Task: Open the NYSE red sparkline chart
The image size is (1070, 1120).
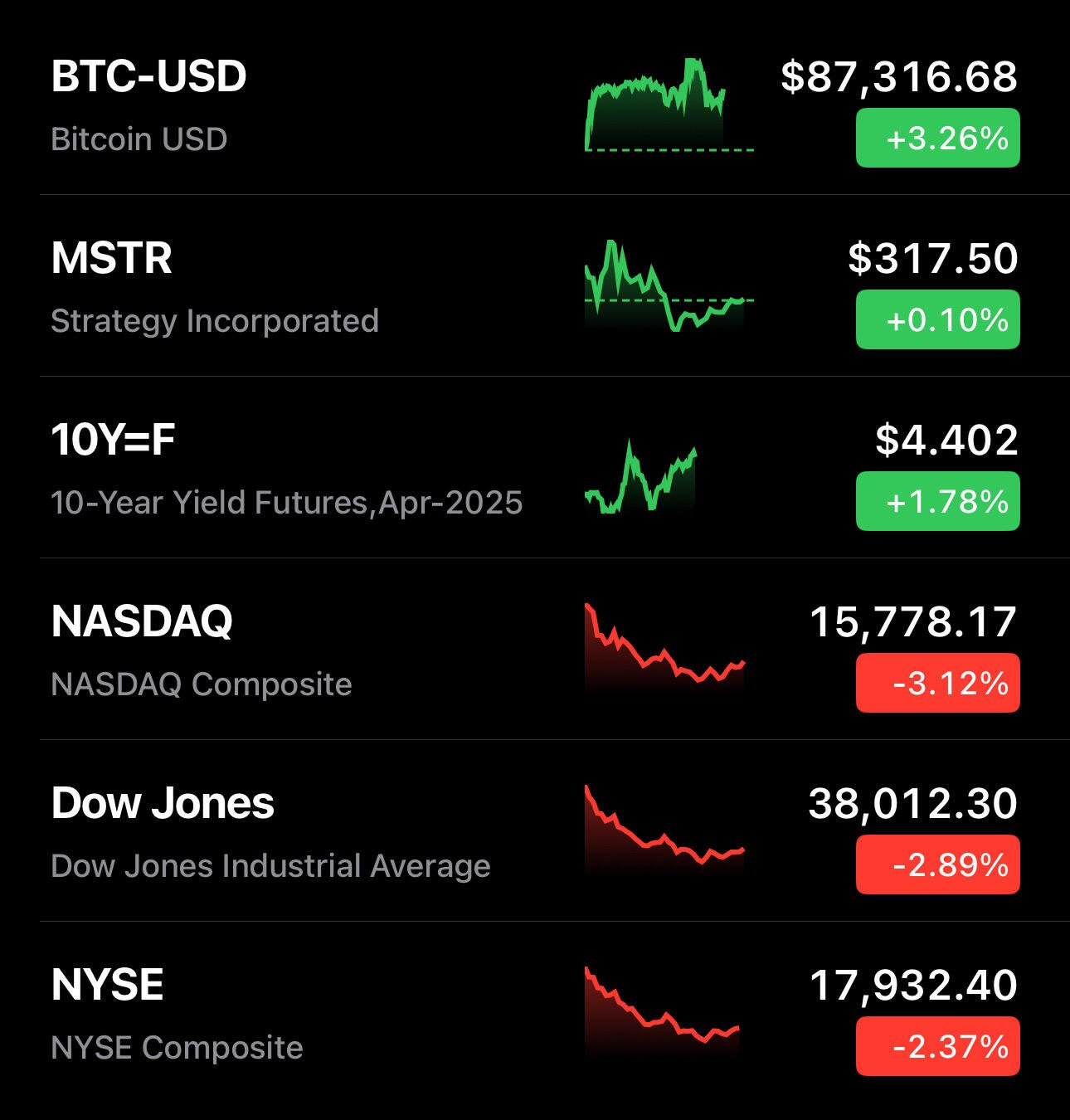Action: click(x=662, y=1011)
